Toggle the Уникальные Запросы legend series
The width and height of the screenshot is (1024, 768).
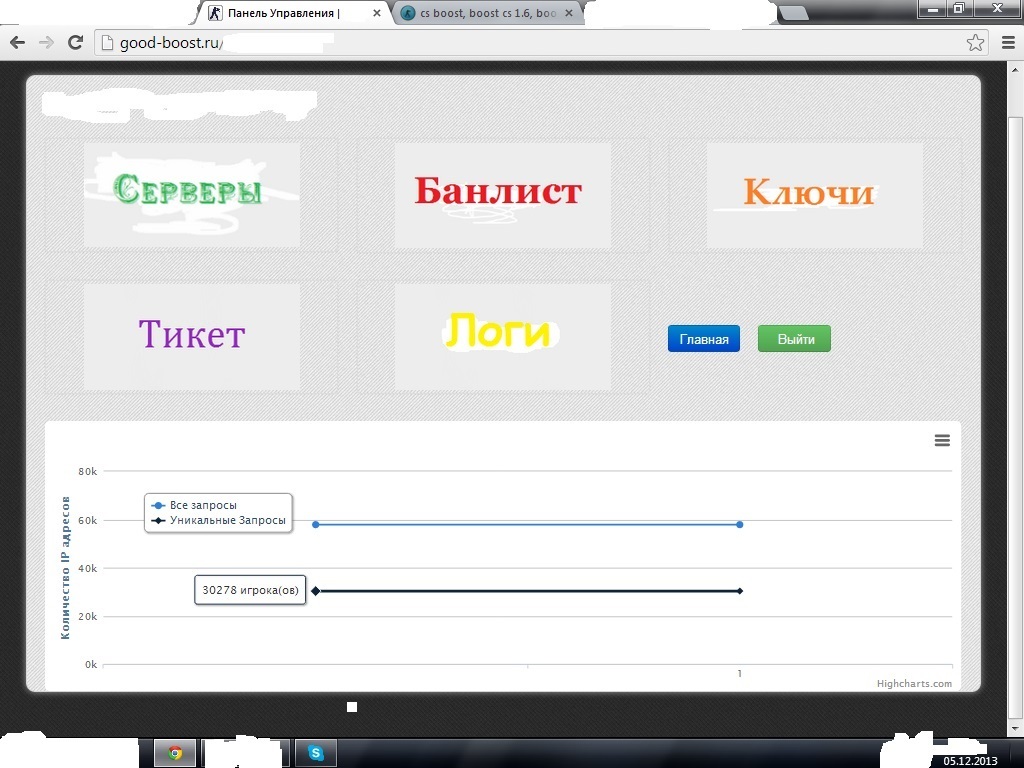coord(219,520)
